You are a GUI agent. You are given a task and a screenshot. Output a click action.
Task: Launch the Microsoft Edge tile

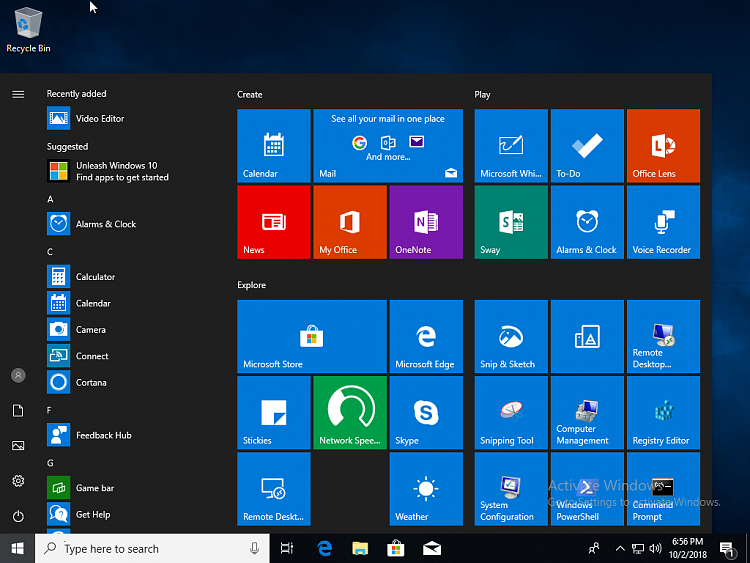[x=426, y=336]
